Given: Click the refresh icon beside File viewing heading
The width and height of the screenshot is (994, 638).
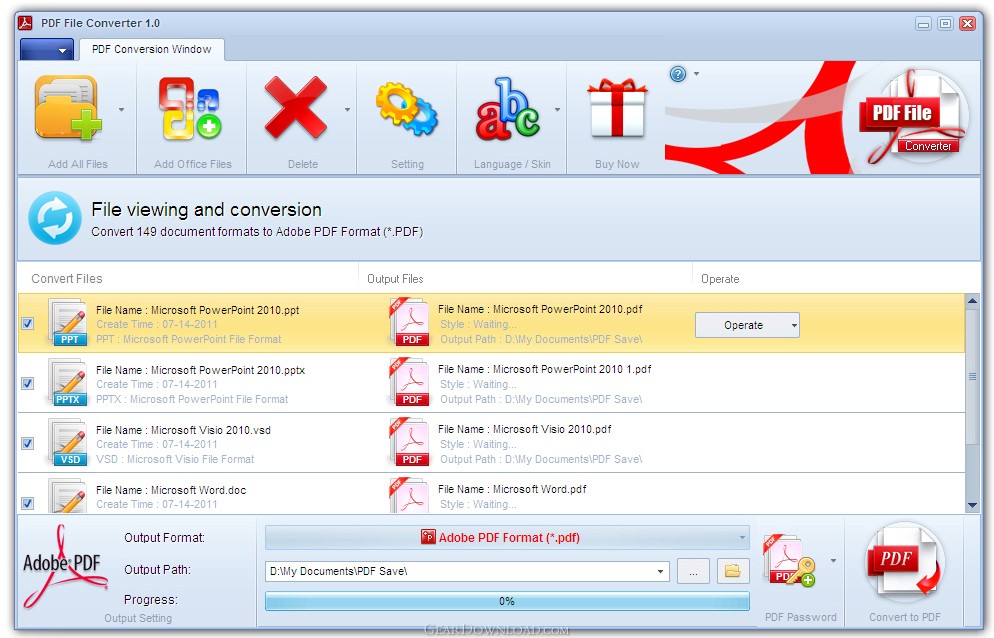Looking at the screenshot, I should point(55,218).
